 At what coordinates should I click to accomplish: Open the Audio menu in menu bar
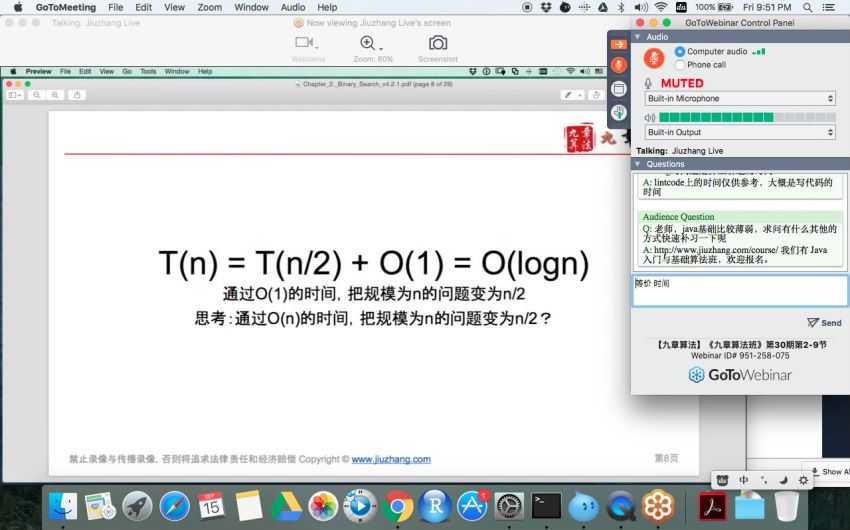tap(293, 7)
